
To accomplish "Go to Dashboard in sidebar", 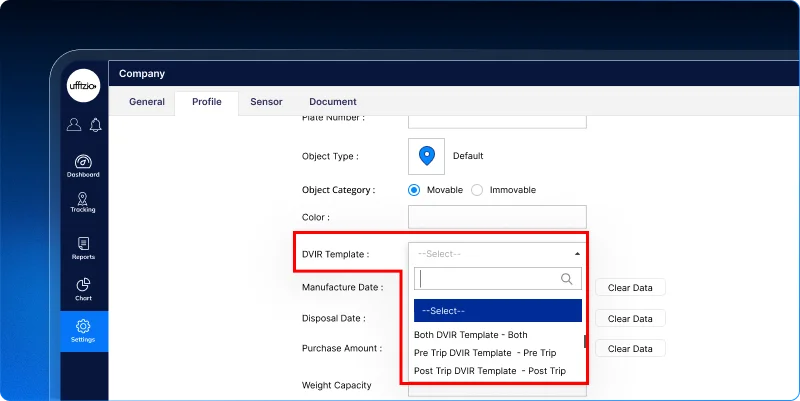I will [83, 166].
